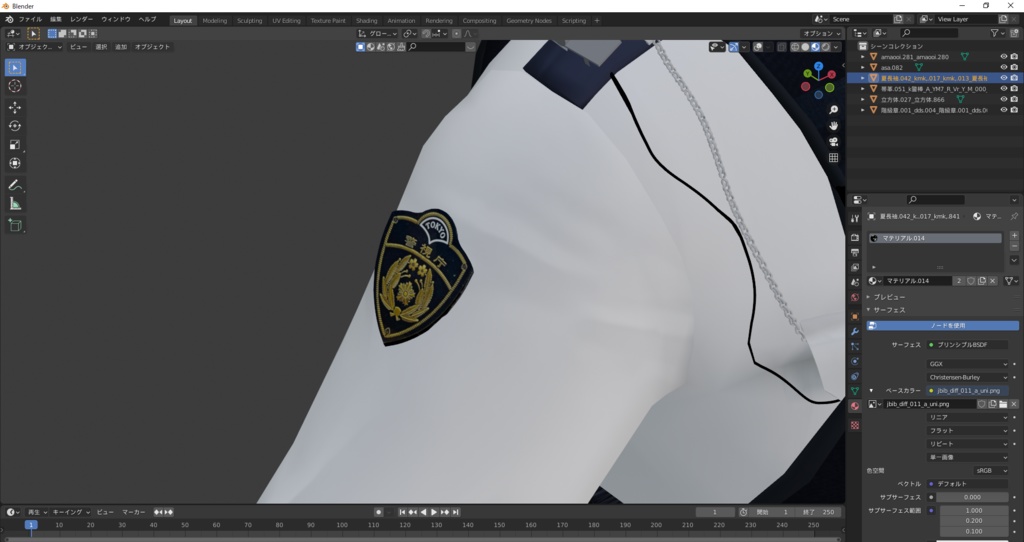
Task: Open the Render properties tab
Action: [x=855, y=237]
